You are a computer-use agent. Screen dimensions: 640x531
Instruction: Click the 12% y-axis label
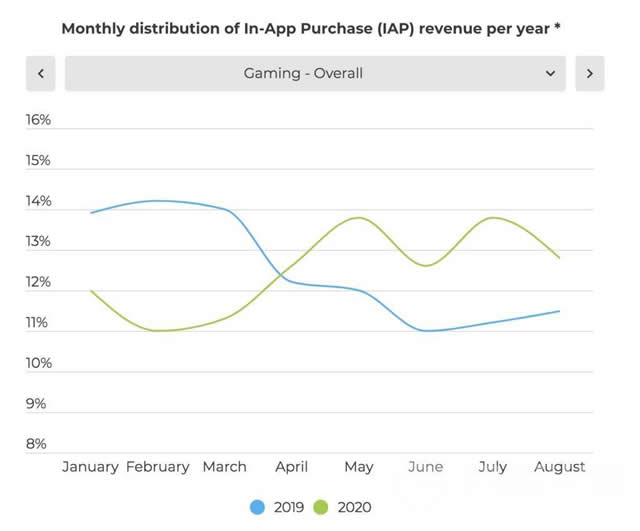point(38,282)
